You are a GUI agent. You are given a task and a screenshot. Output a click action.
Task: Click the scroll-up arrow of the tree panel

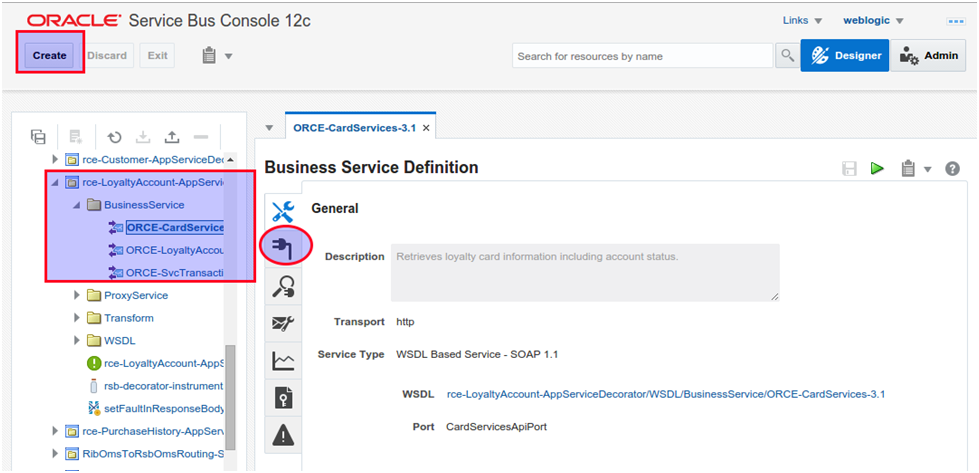pyautogui.click(x=230, y=160)
